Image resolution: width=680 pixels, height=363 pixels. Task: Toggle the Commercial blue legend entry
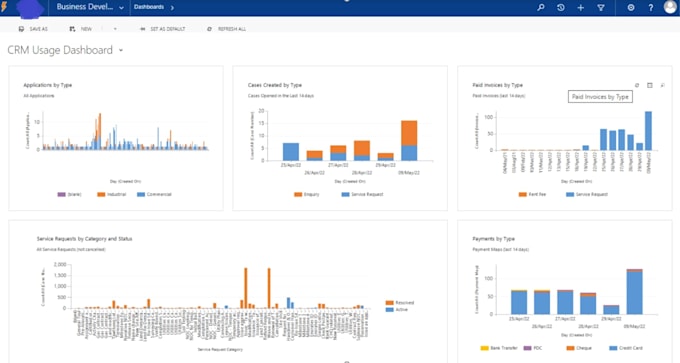[154, 194]
